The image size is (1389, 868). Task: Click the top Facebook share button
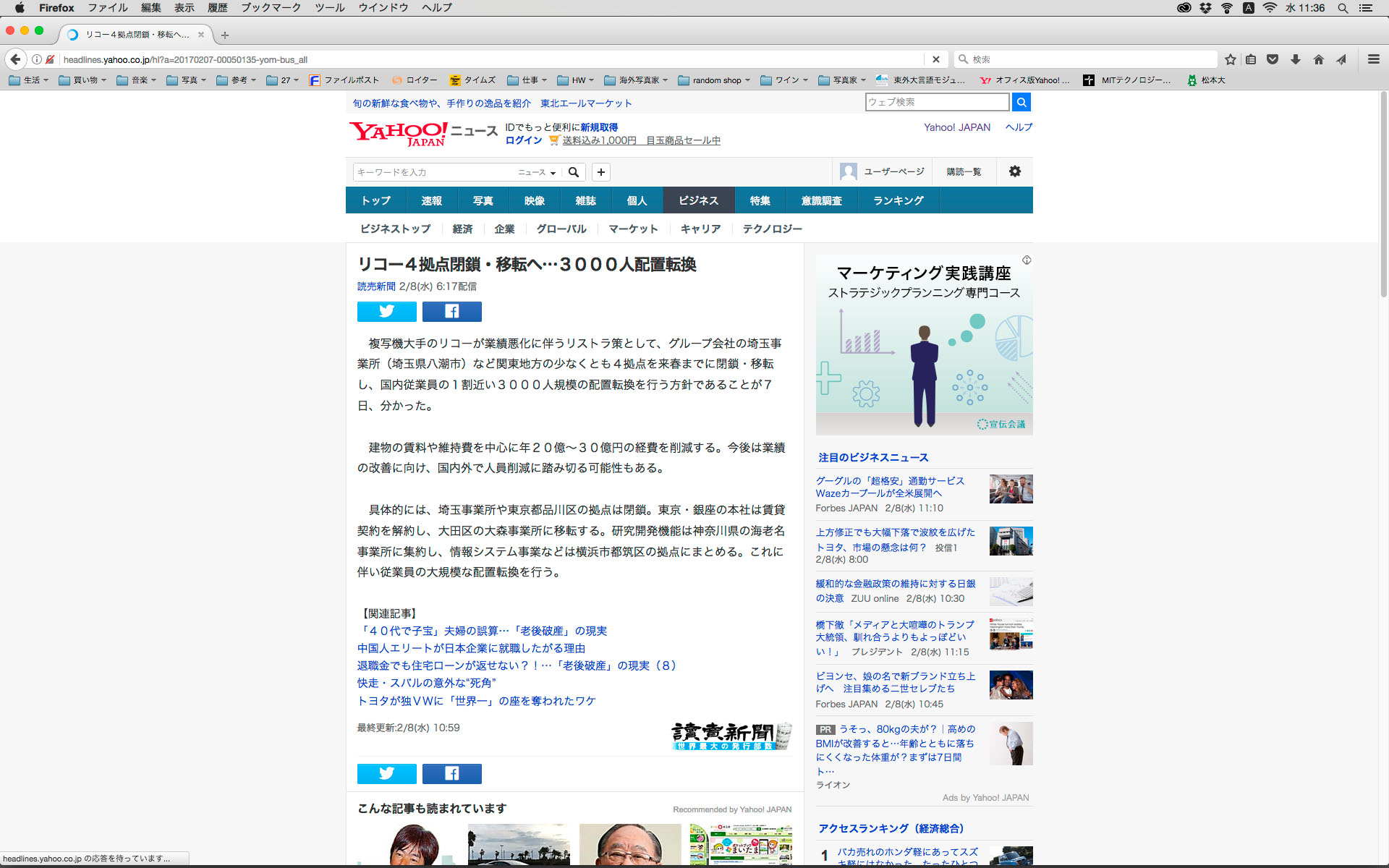[x=451, y=312]
